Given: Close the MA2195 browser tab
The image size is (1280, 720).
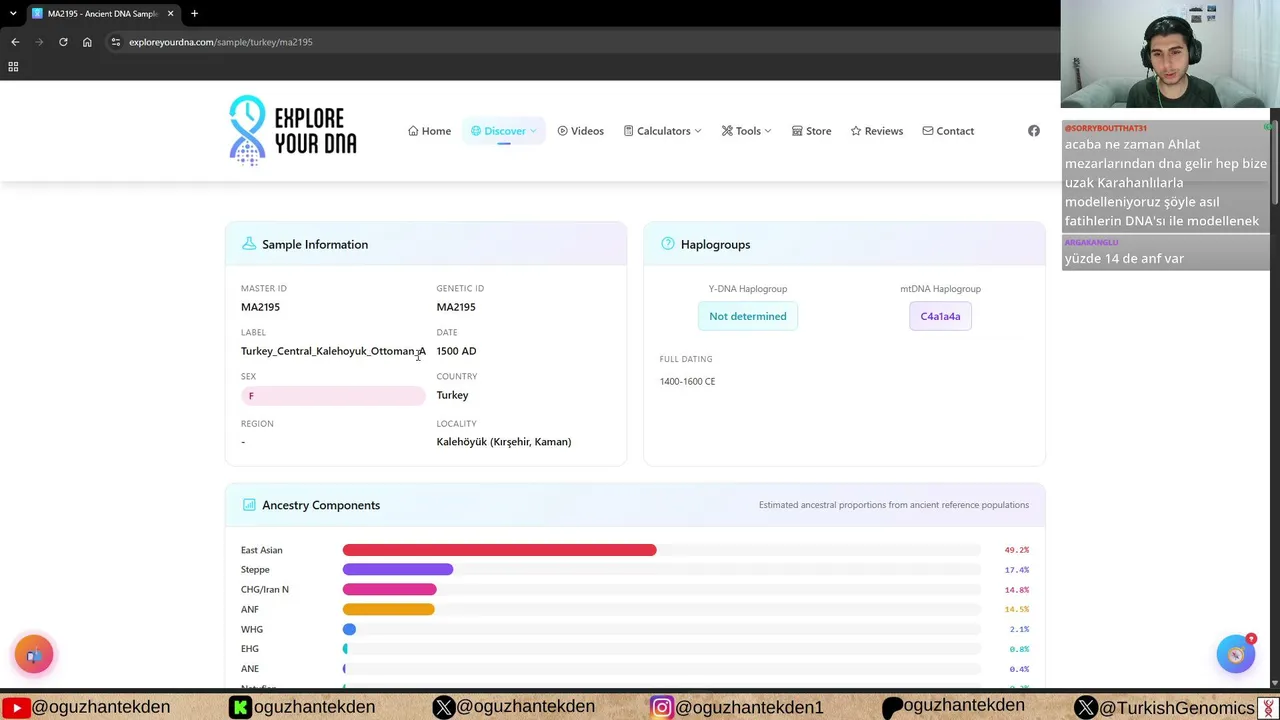Looking at the screenshot, I should coord(170,13).
